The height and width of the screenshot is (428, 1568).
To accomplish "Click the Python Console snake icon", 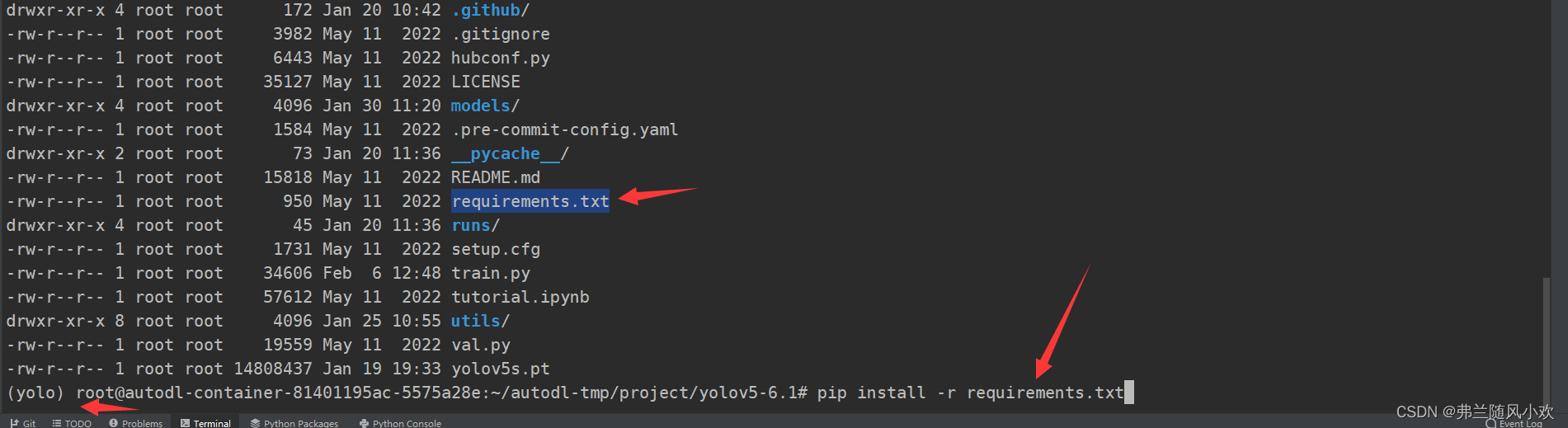I will click(x=364, y=423).
